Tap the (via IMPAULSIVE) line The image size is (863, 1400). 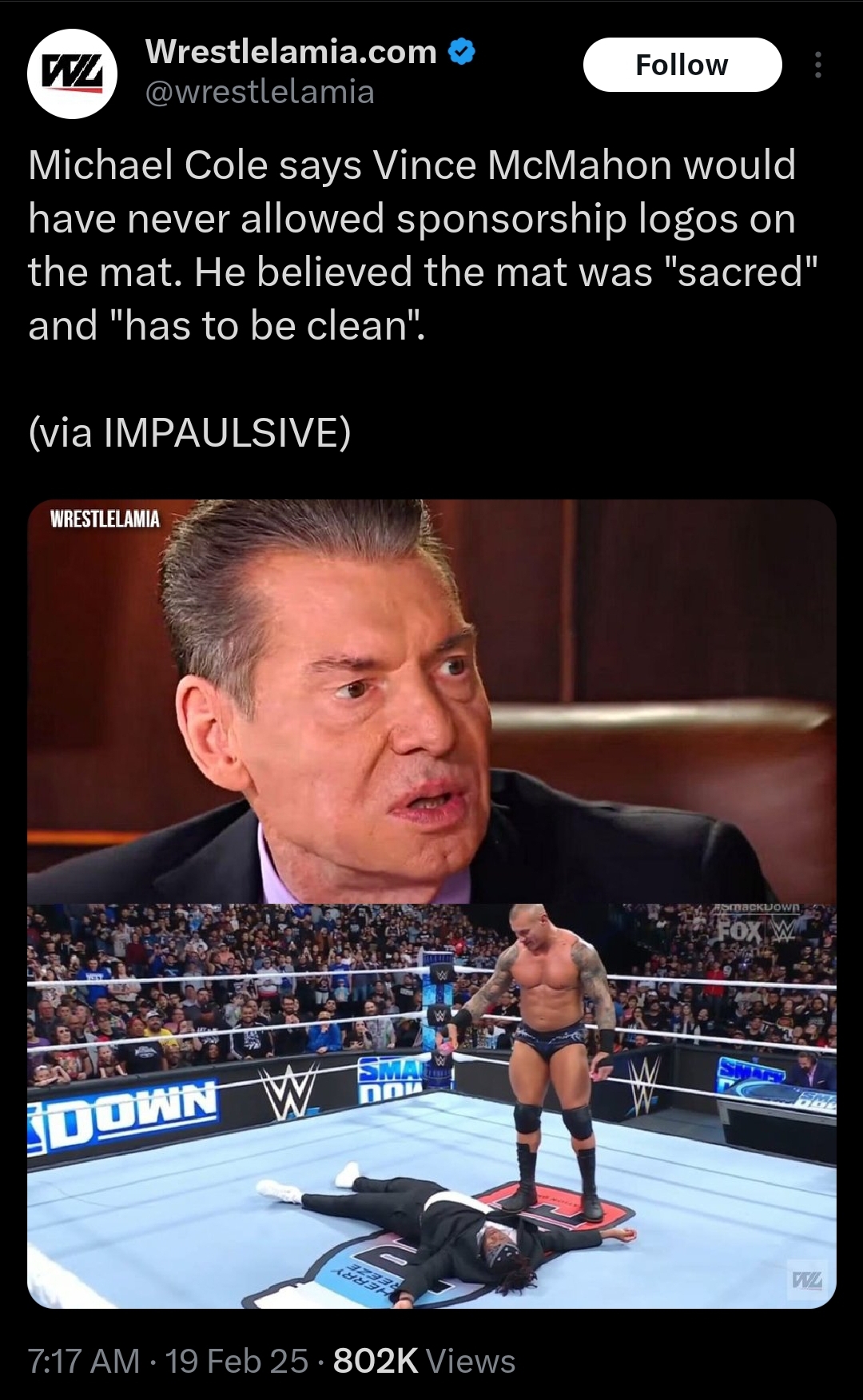coord(189,433)
